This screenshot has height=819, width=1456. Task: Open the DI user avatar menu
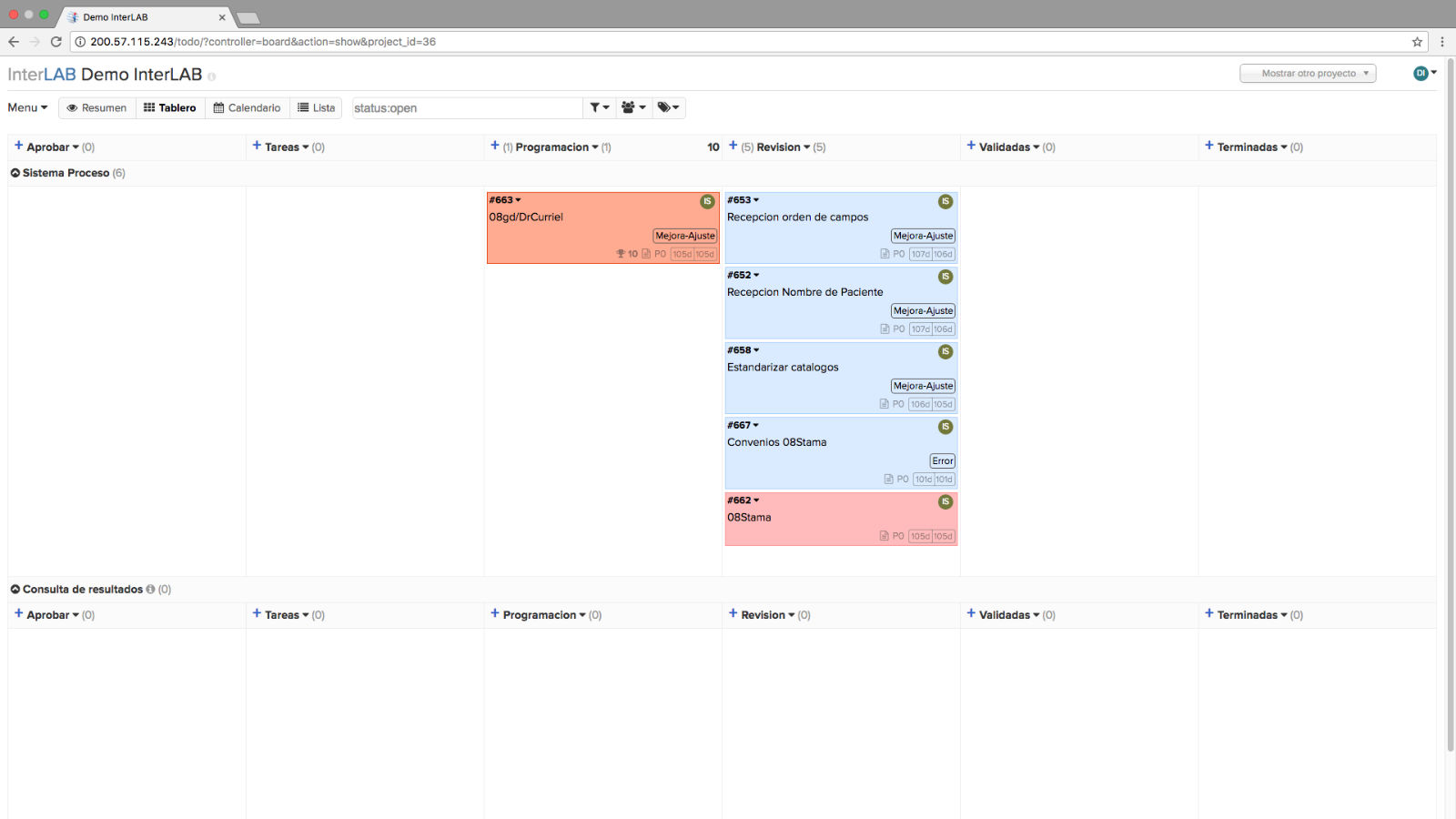click(x=1424, y=73)
